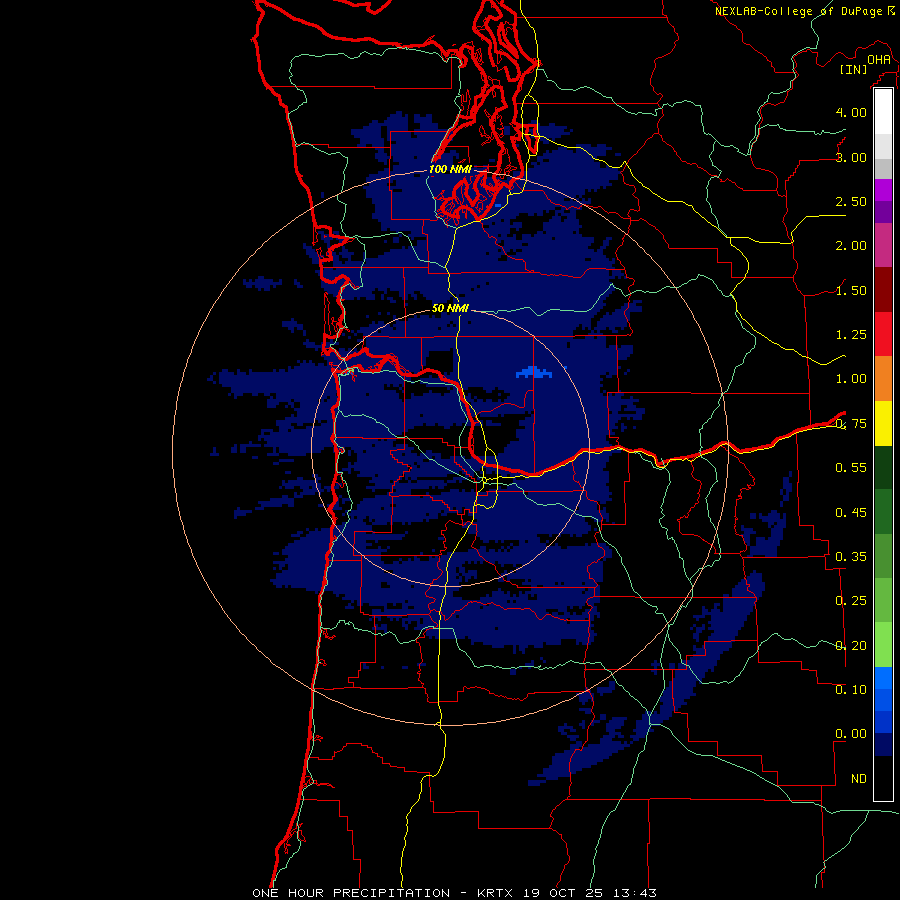This screenshot has width=900, height=900.
Task: Click the "1.50" legend value
Action: pyautogui.click(x=851, y=290)
